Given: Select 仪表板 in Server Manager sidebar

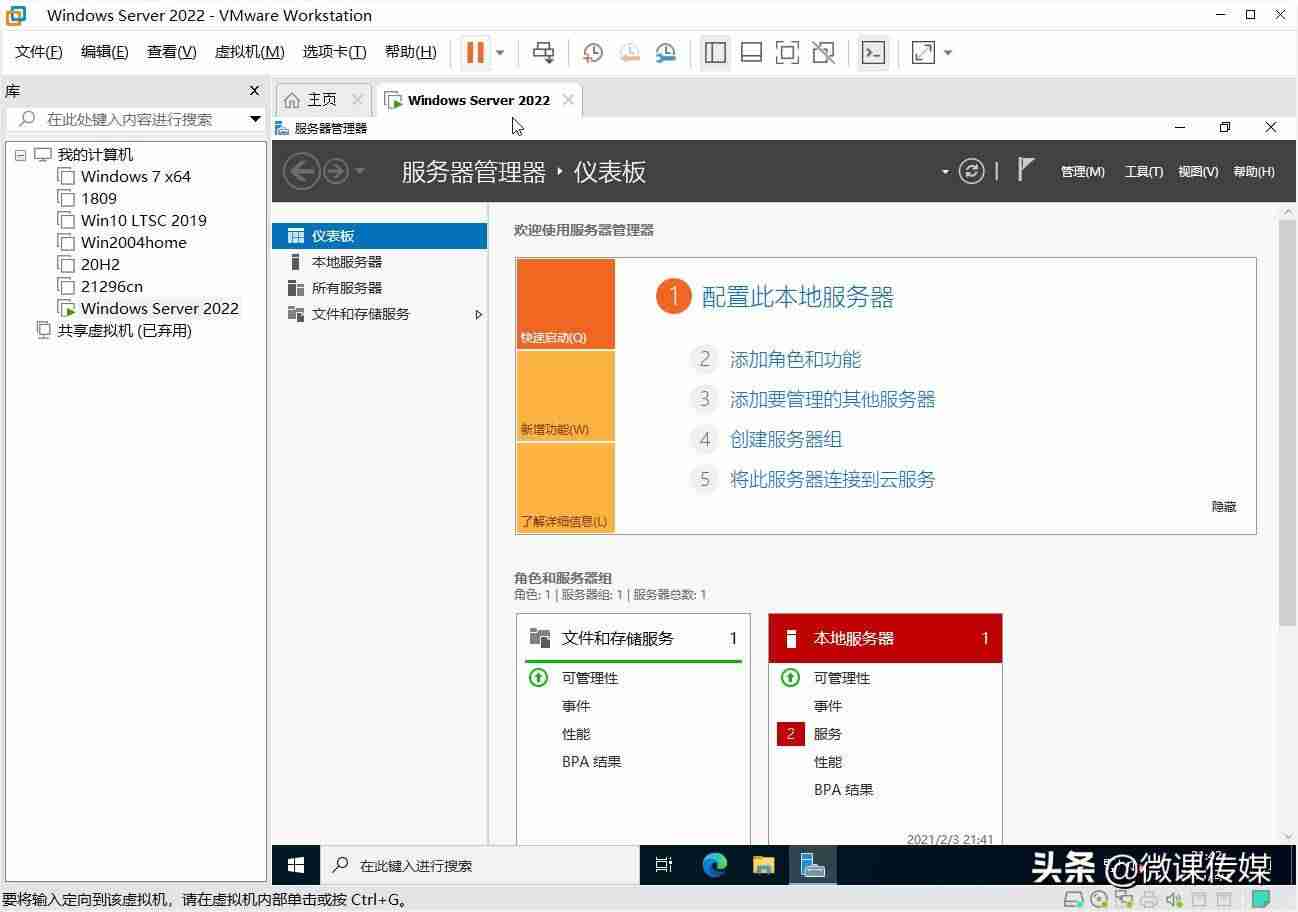Looking at the screenshot, I should (x=379, y=236).
